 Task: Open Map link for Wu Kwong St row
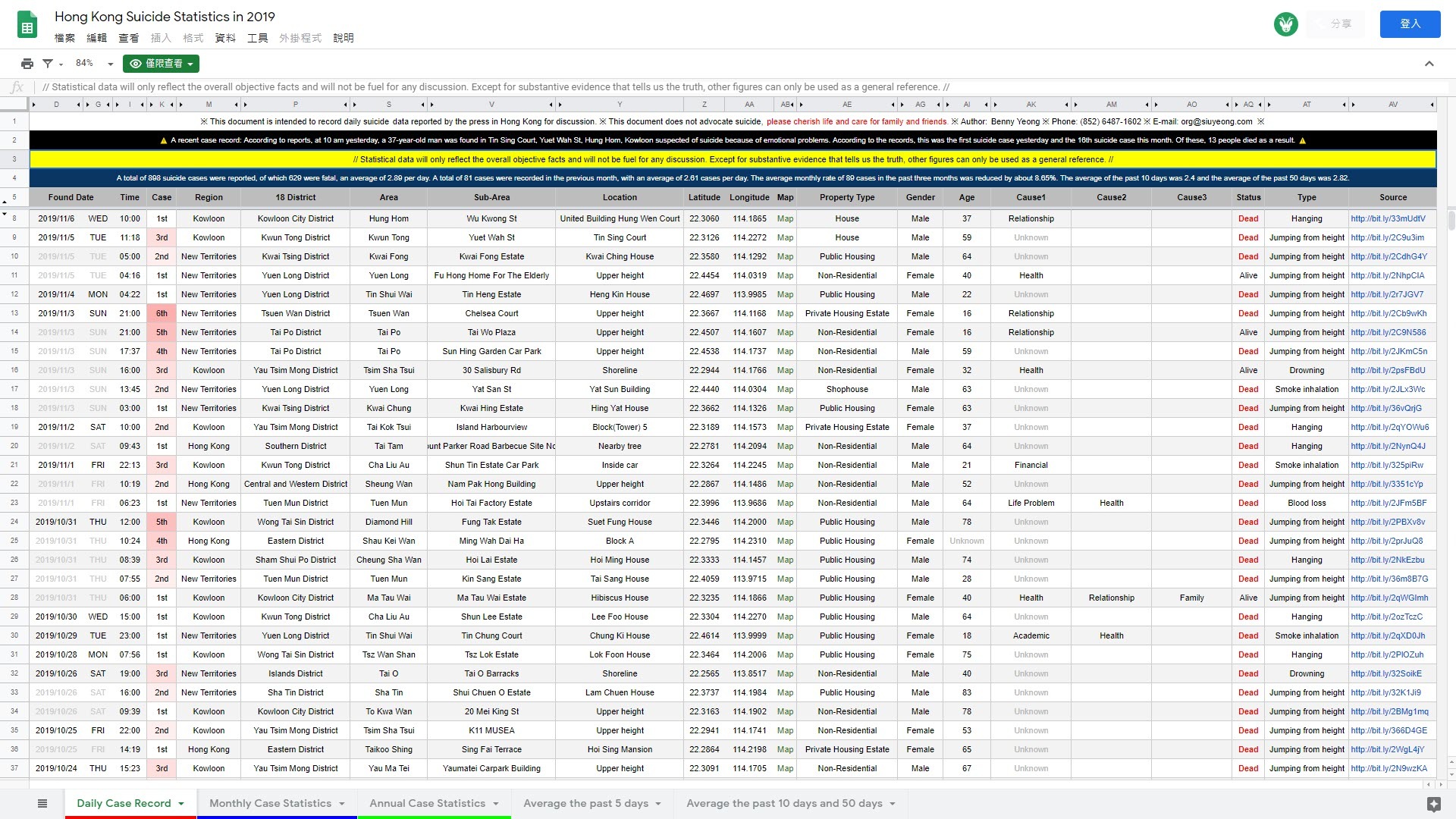click(785, 218)
